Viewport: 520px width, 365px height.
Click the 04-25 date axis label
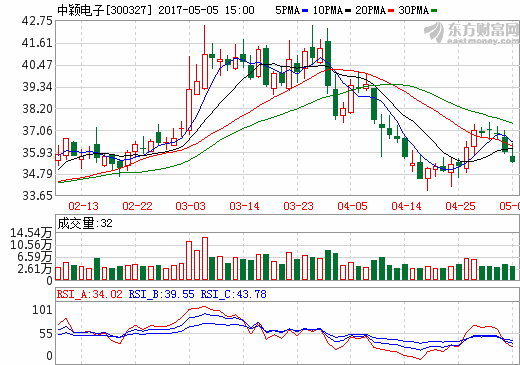tap(460, 206)
